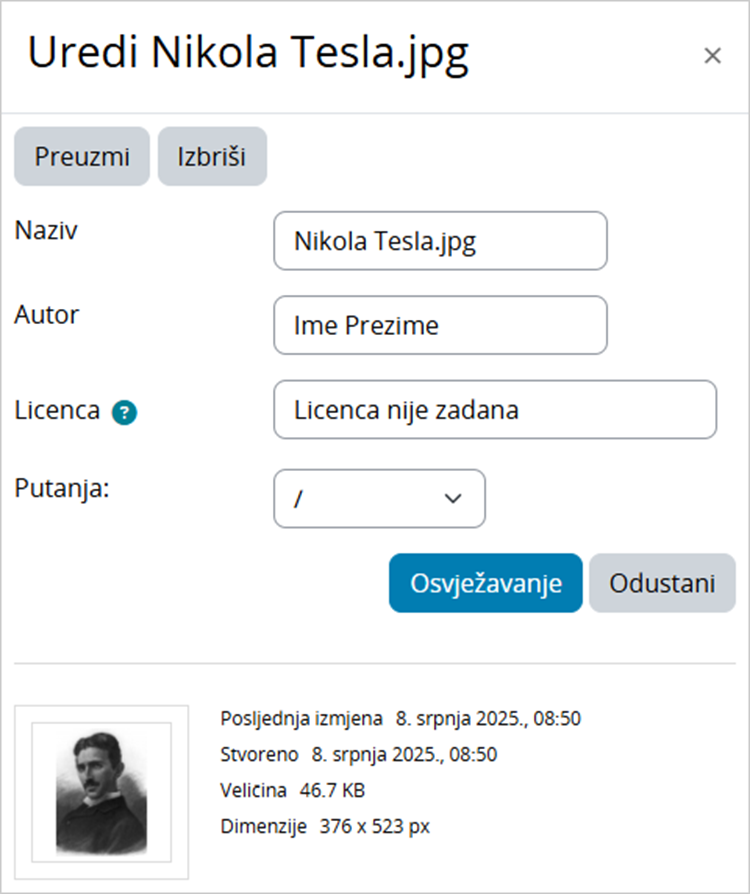The image size is (750, 894).
Task: Click the Preuzmi button to download
Action: tap(81, 156)
